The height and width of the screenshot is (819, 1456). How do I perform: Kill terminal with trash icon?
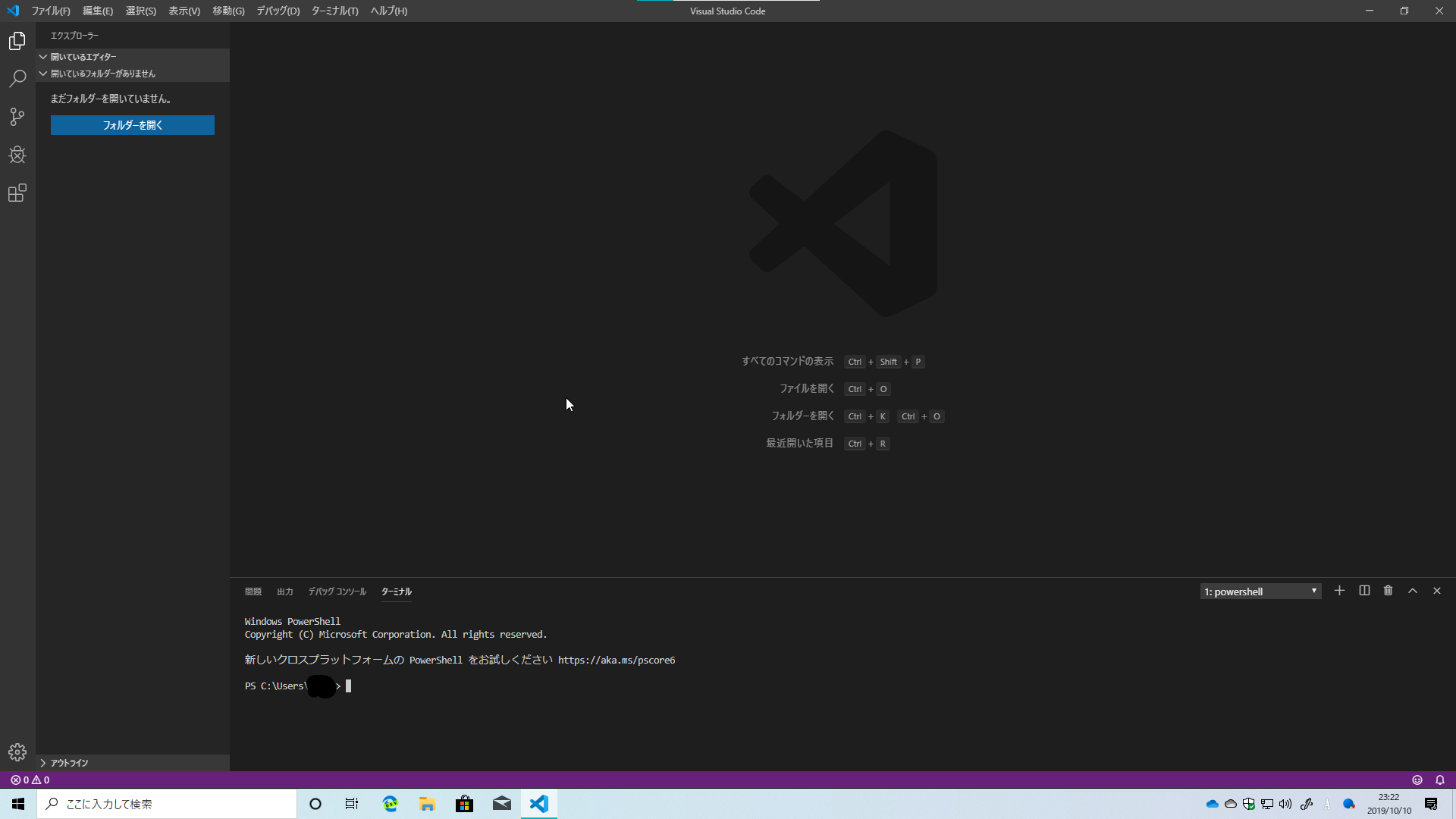(1388, 591)
